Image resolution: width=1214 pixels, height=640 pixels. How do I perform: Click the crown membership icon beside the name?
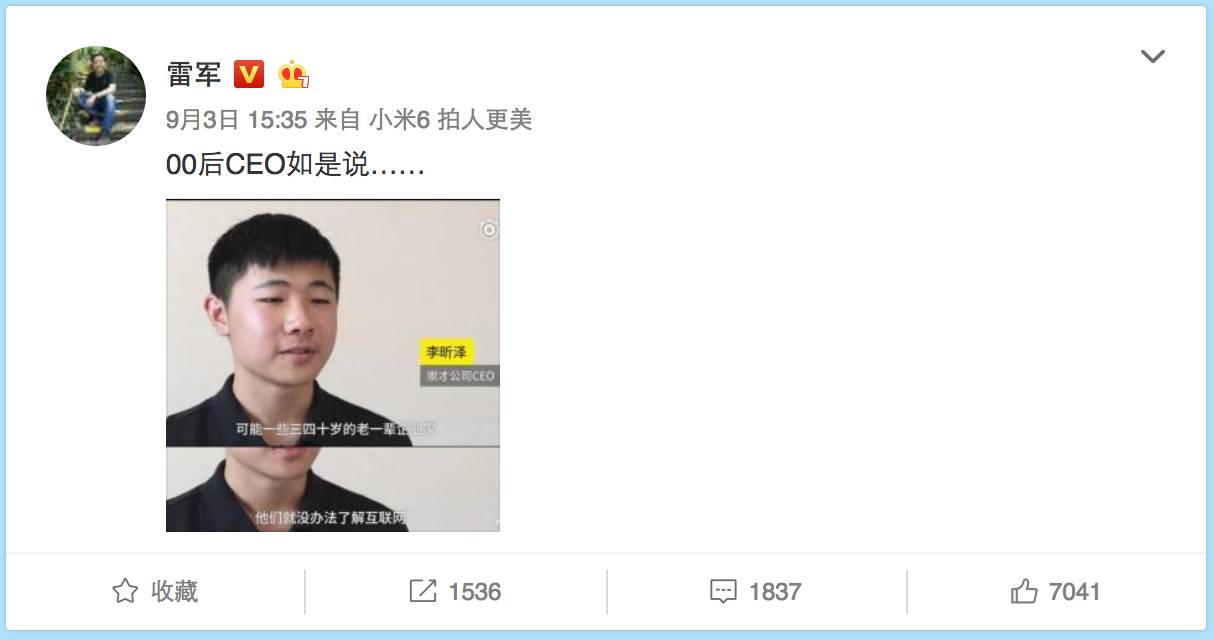[x=293, y=74]
